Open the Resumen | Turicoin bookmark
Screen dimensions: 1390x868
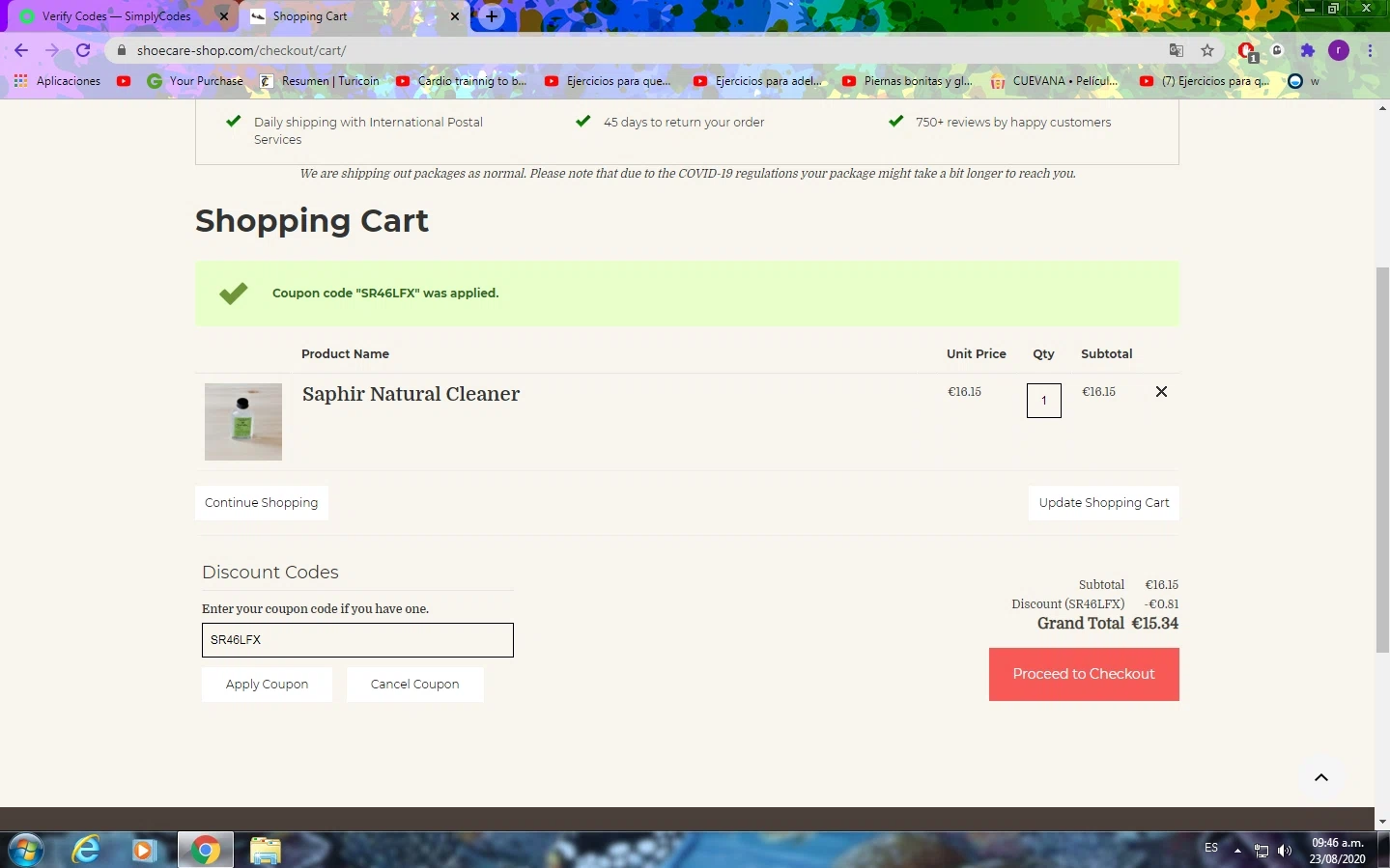coord(320,81)
